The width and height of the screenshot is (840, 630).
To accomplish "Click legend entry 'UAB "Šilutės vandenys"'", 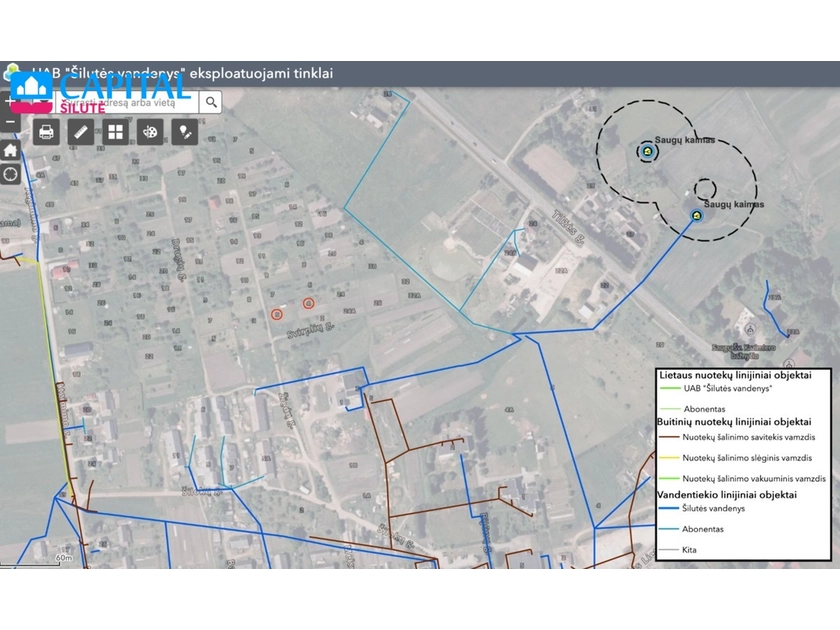I will point(728,388).
